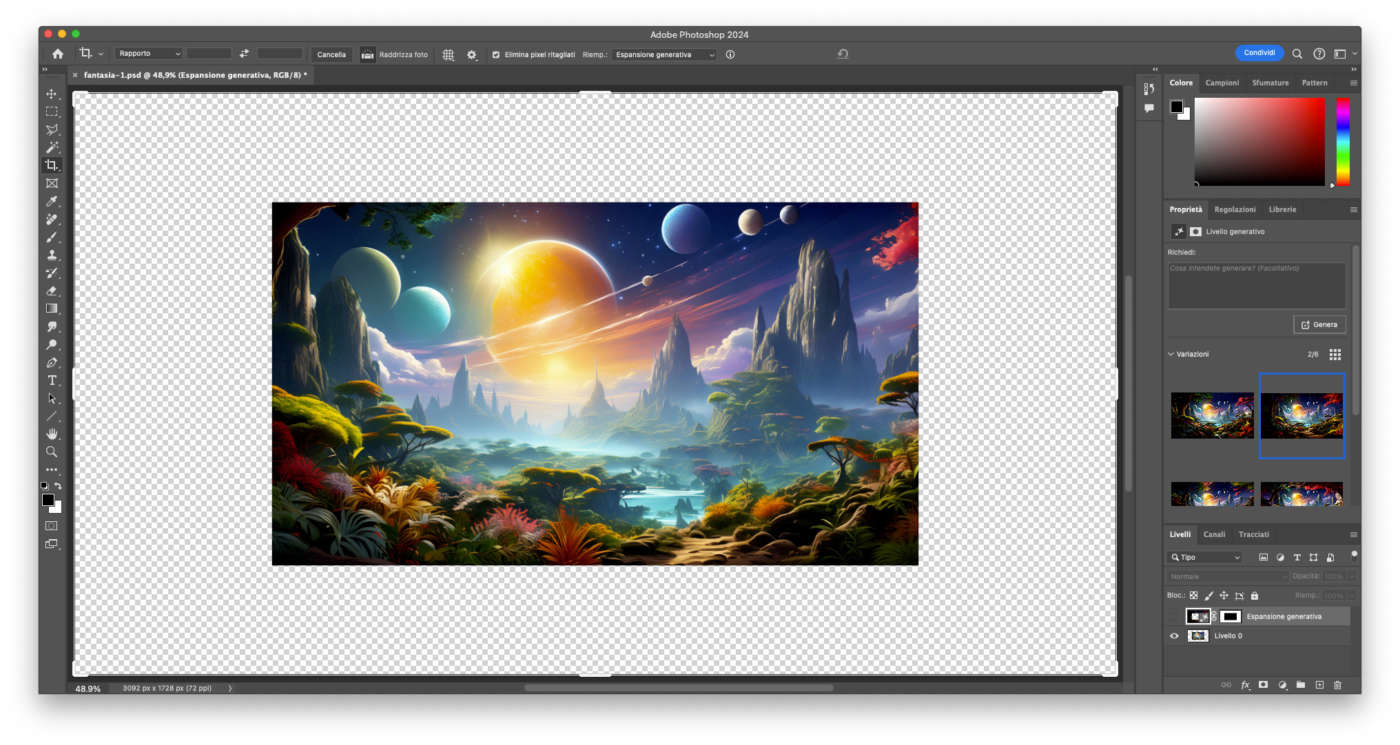
Task: Click the Cancella button
Action: click(x=331, y=54)
